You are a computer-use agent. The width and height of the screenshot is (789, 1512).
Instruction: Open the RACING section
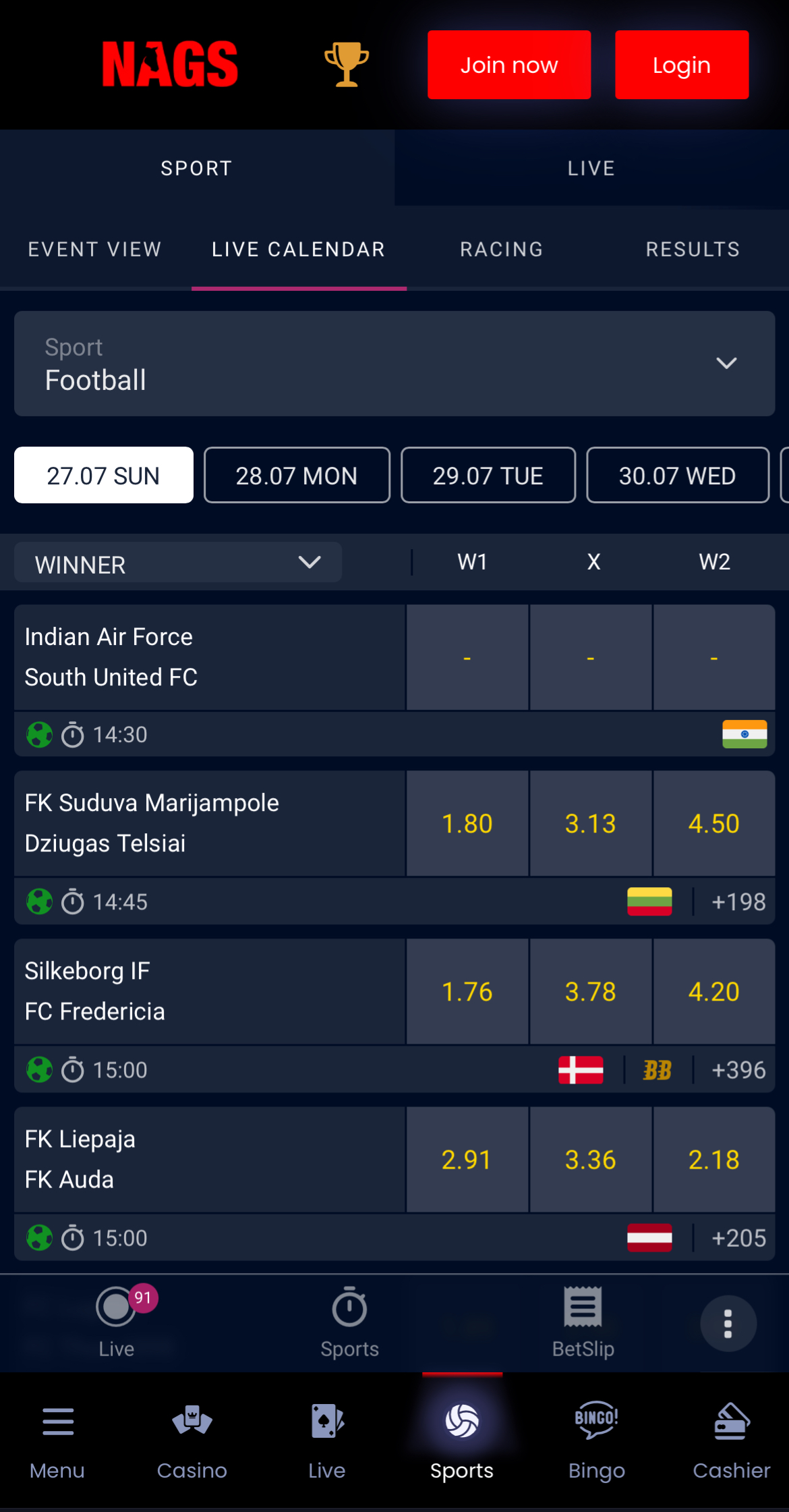coord(501,249)
